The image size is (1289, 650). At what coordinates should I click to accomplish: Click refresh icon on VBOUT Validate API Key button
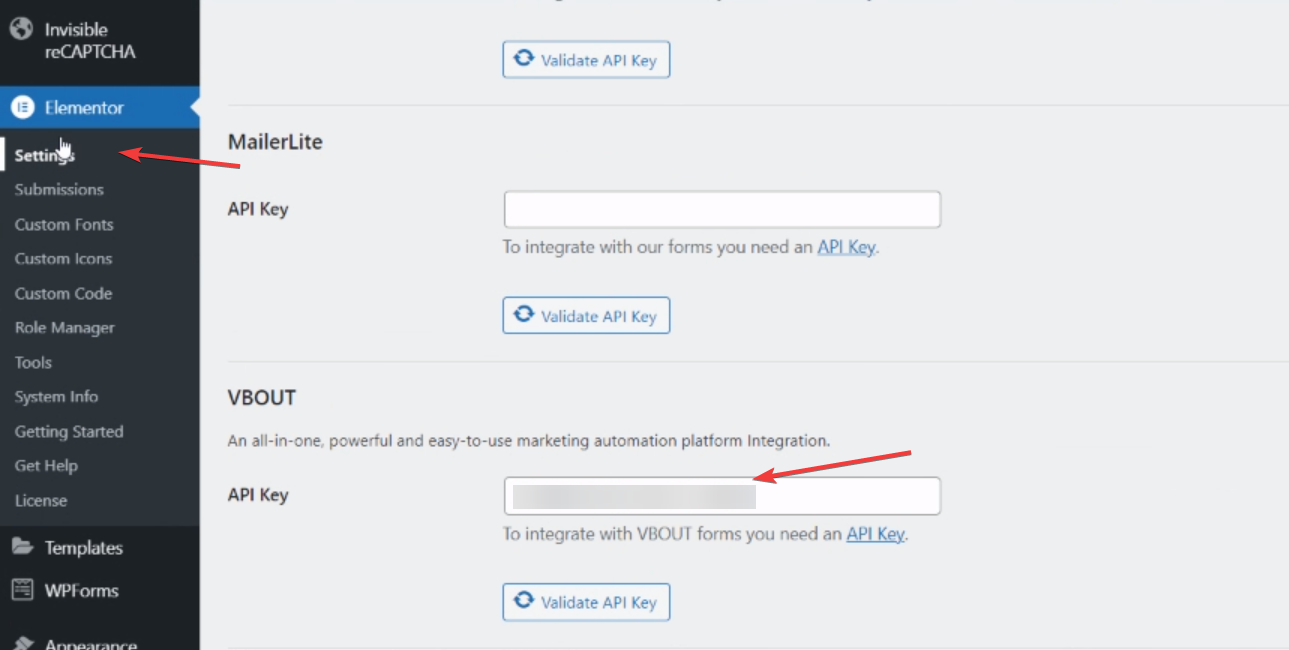523,601
